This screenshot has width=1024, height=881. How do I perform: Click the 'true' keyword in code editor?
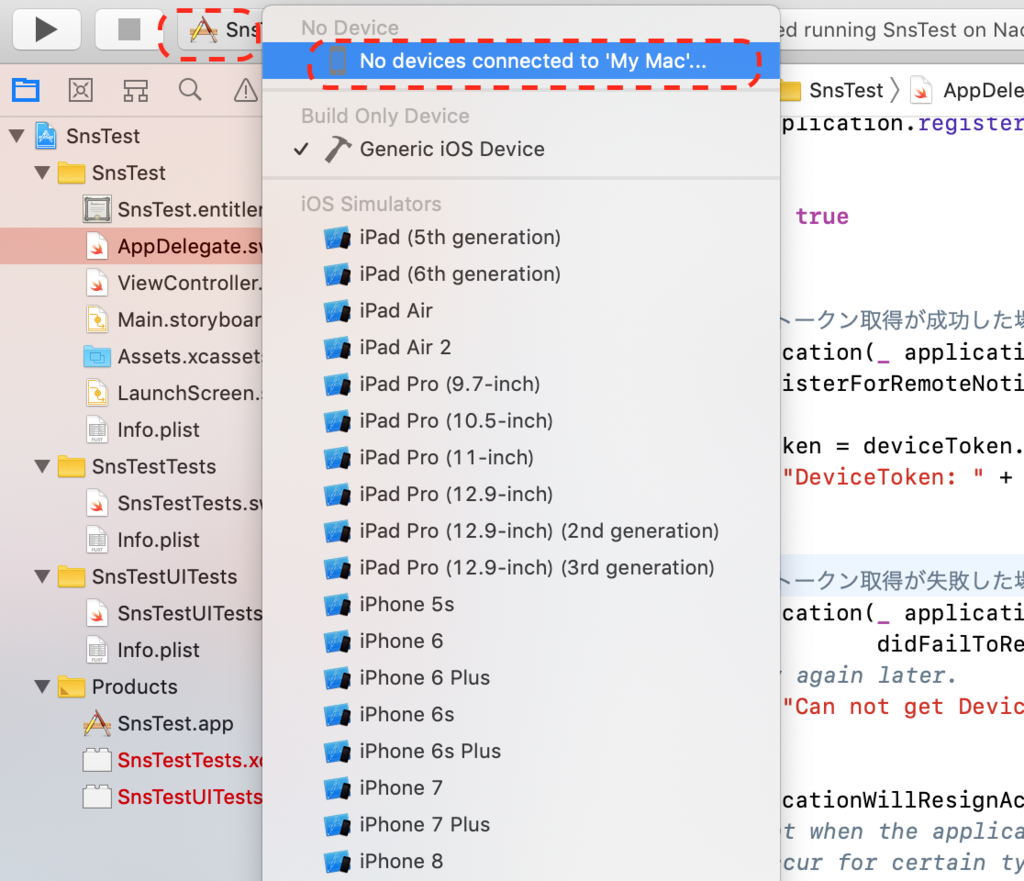(822, 216)
